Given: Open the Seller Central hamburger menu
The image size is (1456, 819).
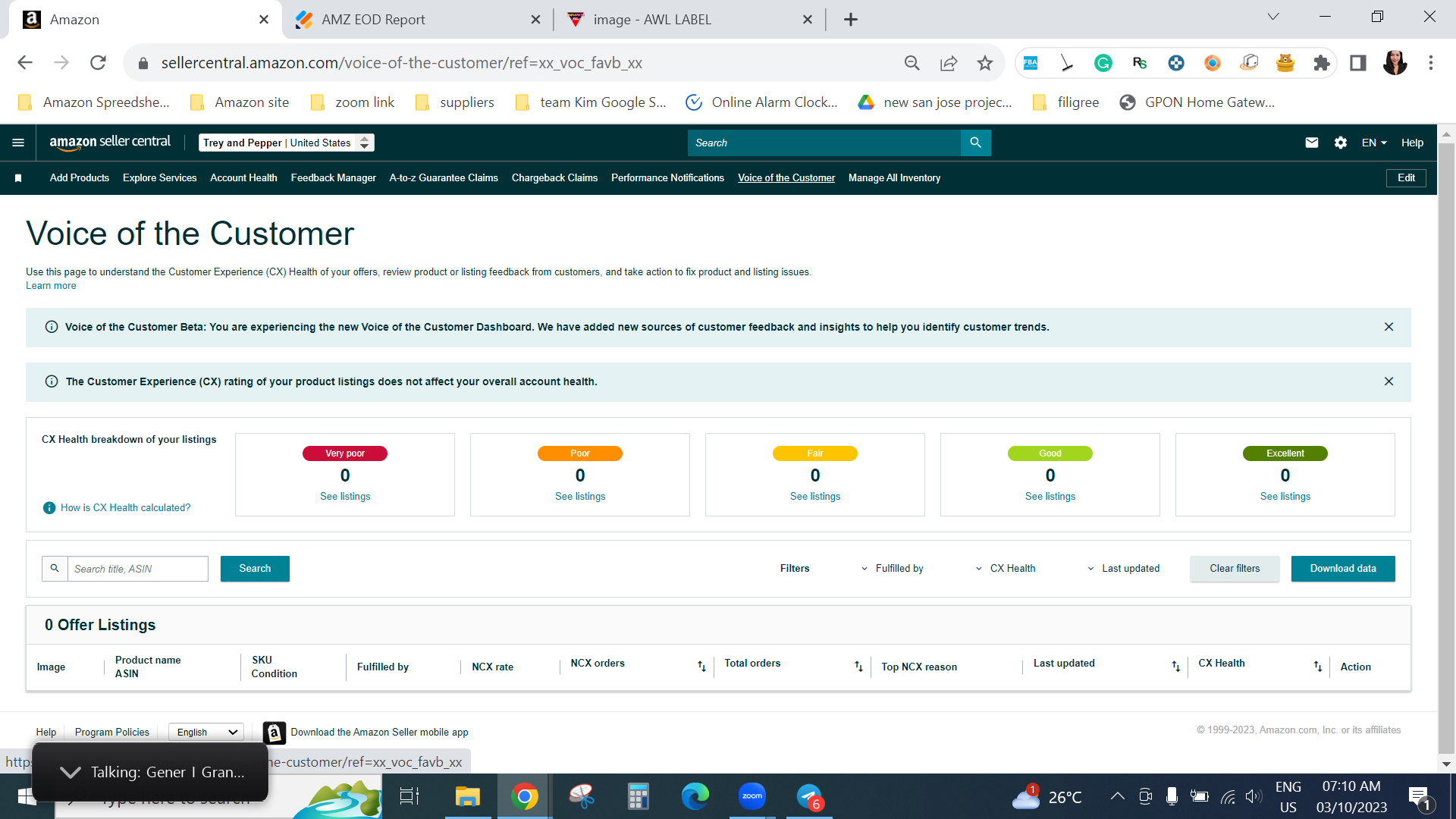Looking at the screenshot, I should [18, 143].
